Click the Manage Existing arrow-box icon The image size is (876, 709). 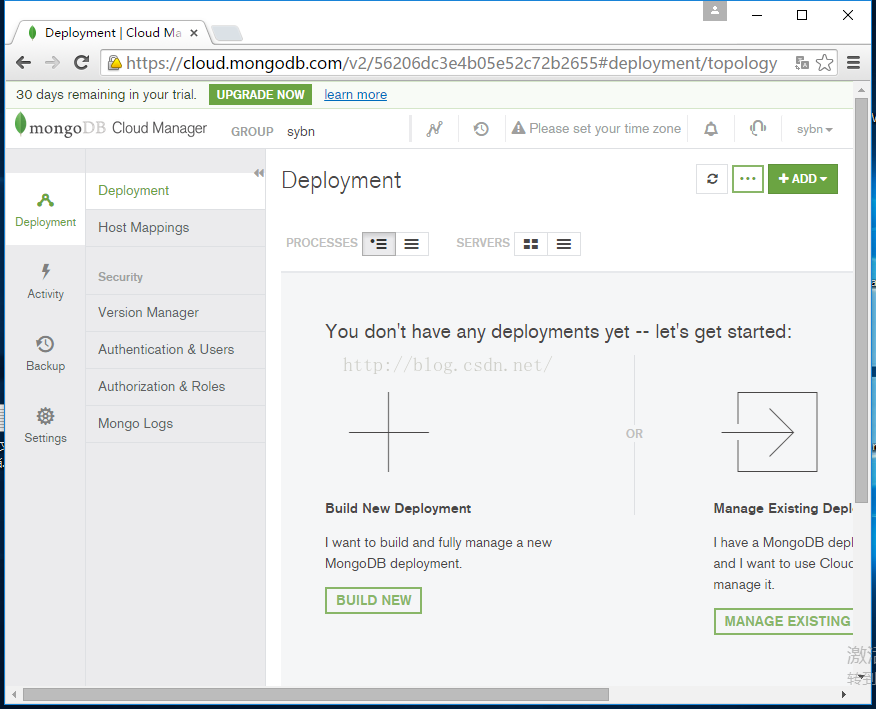point(769,432)
